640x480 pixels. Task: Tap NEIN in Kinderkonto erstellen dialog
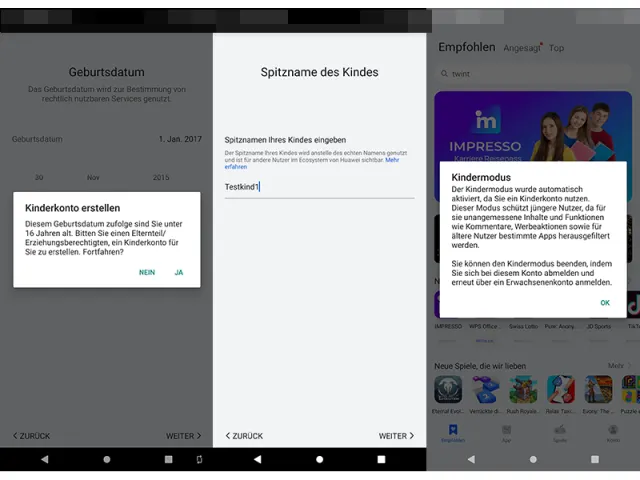pyautogui.click(x=147, y=272)
